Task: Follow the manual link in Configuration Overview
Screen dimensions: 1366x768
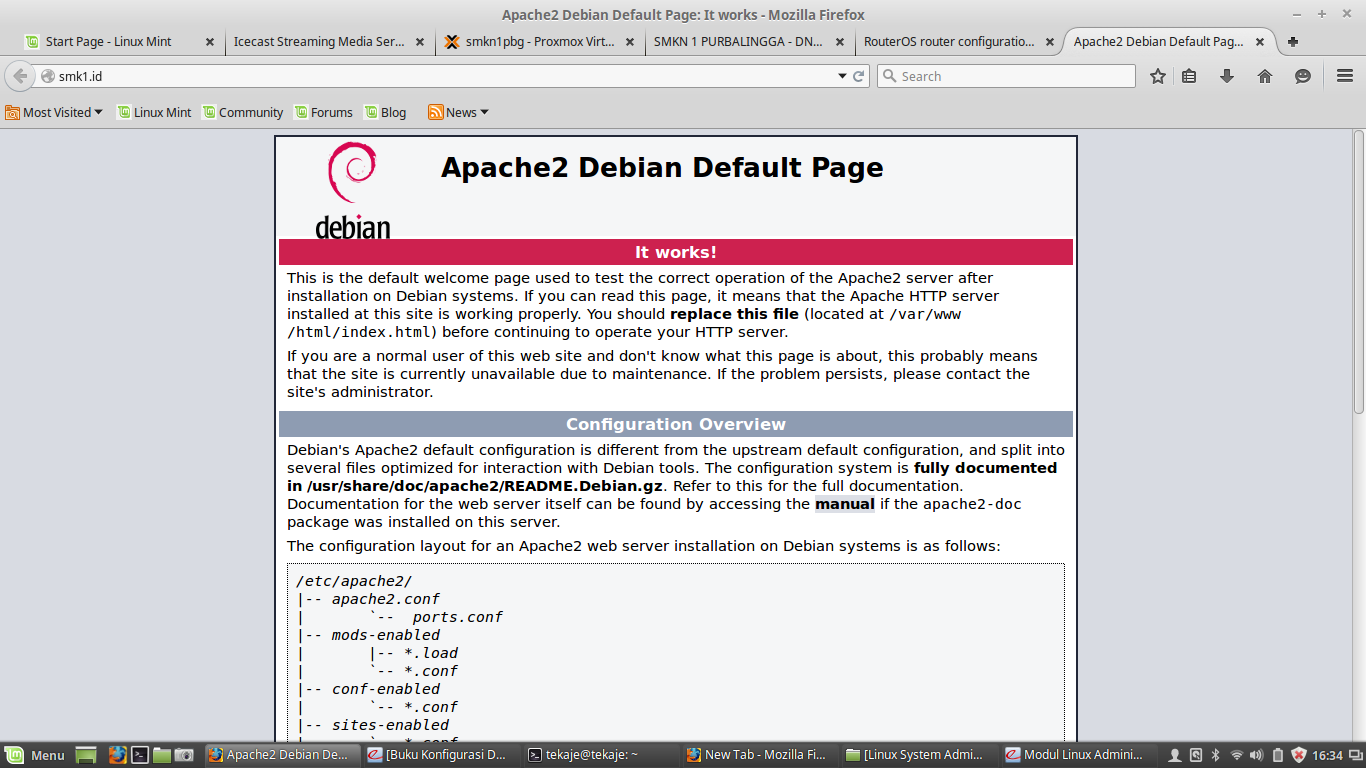Action: tap(845, 504)
